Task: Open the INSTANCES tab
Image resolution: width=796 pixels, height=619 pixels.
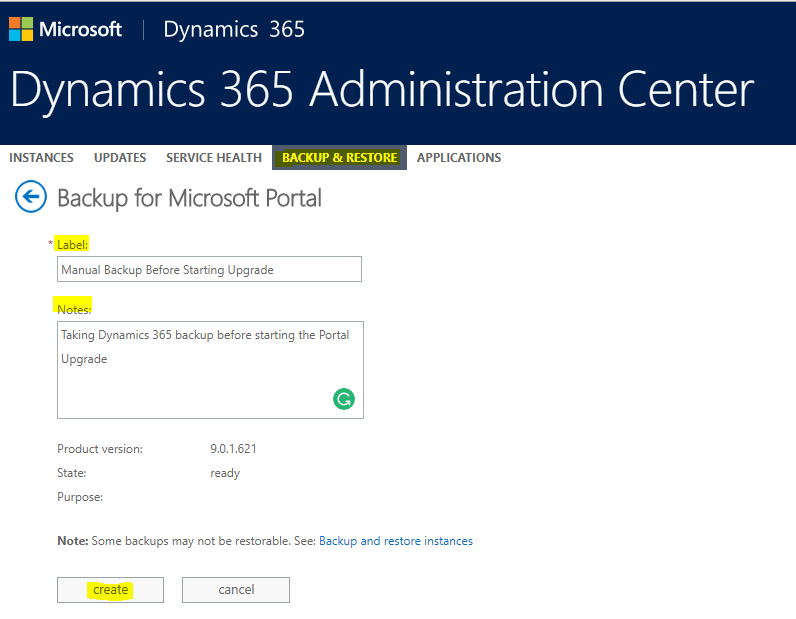Action: click(x=41, y=158)
